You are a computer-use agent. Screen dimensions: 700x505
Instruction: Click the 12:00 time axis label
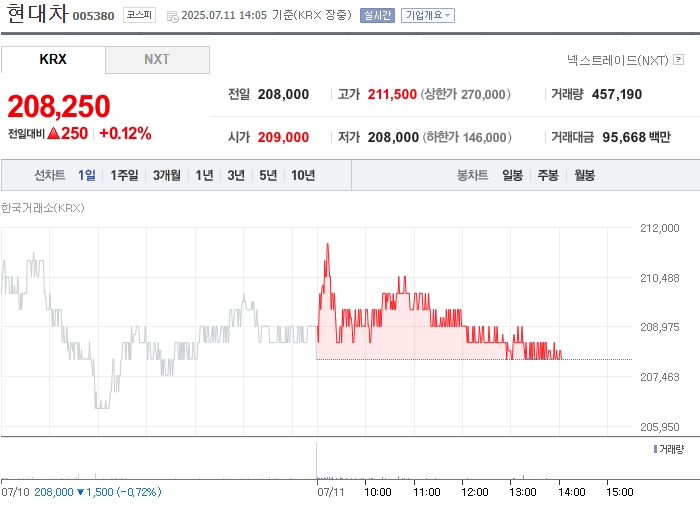tap(475, 492)
